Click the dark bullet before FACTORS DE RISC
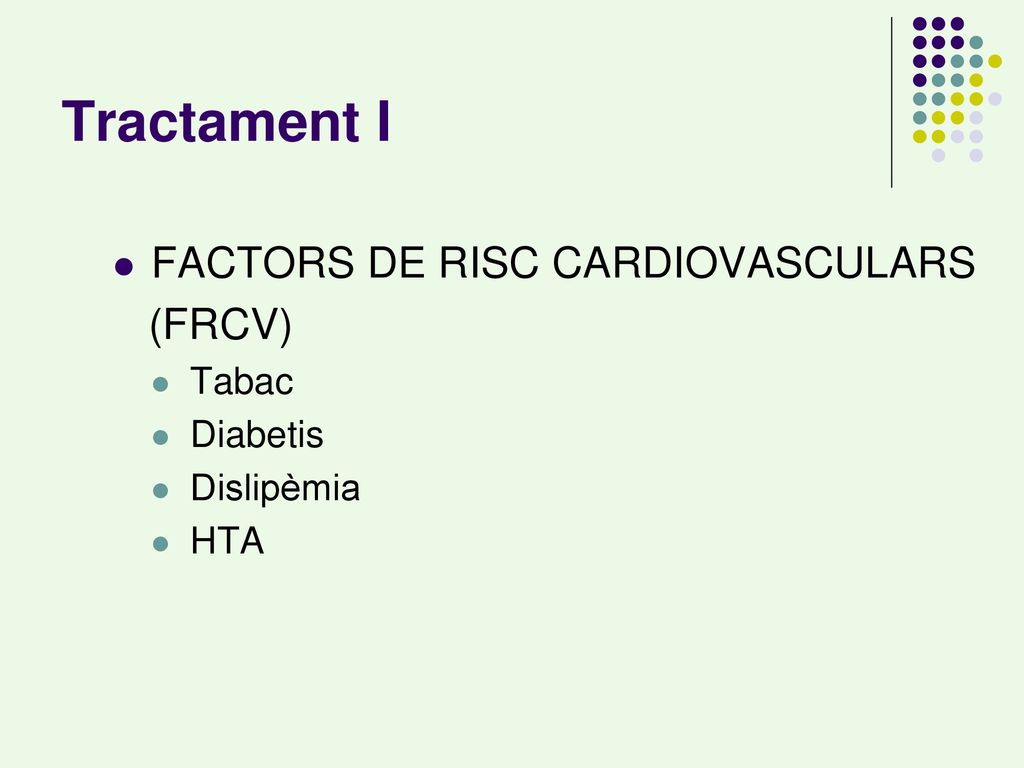This screenshot has height=768, width=1024. (123, 267)
